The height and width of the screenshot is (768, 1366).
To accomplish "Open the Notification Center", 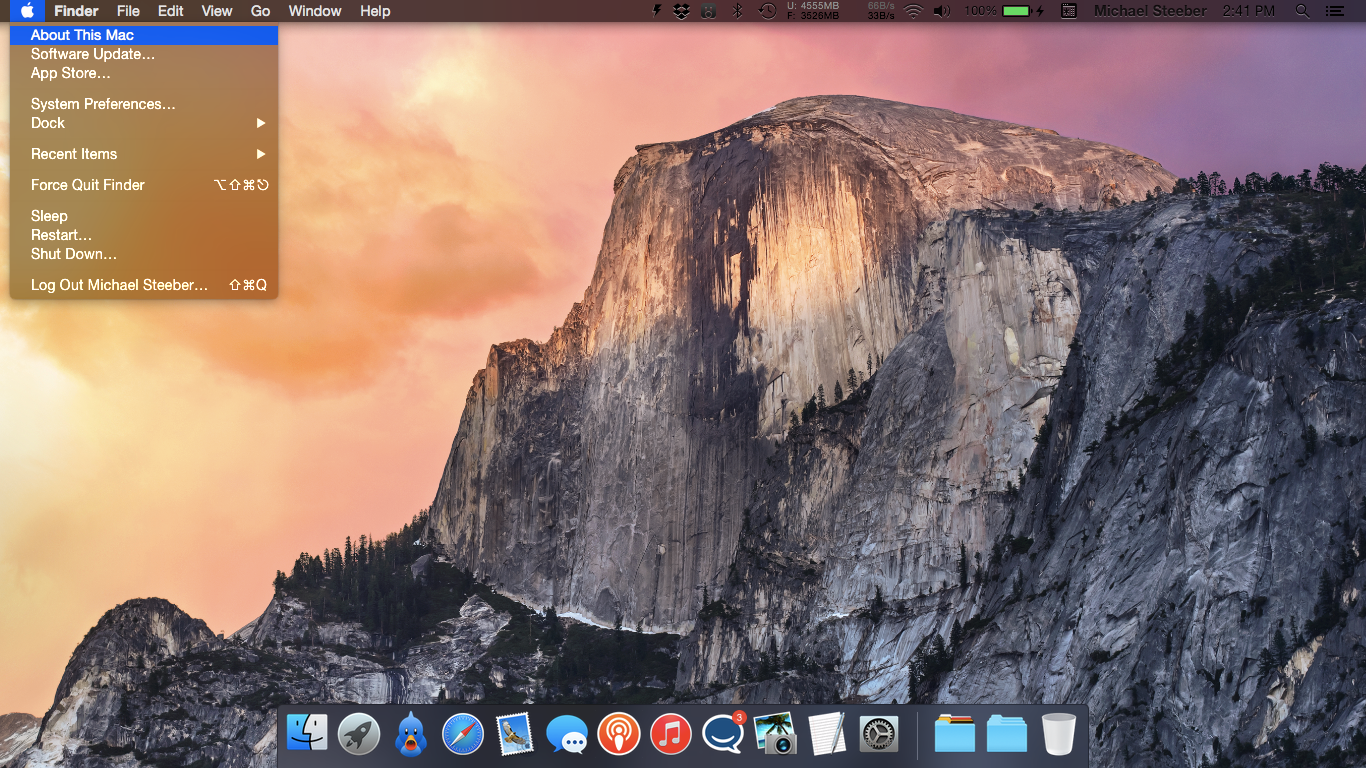I will [1337, 11].
